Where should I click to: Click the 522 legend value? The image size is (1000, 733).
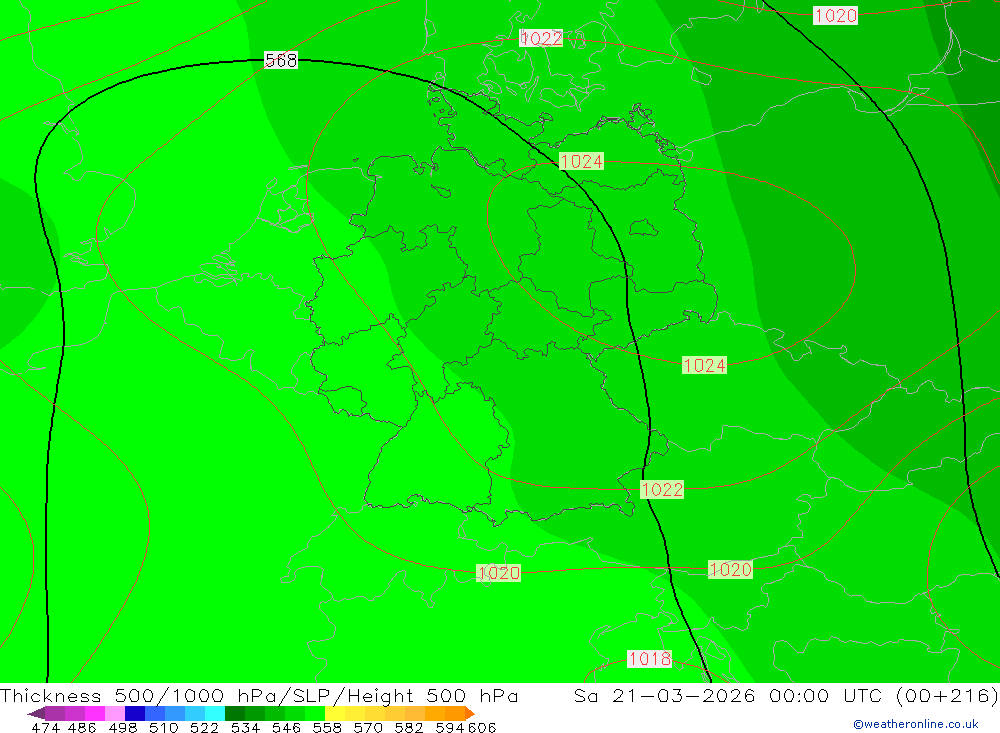pyautogui.click(x=204, y=728)
